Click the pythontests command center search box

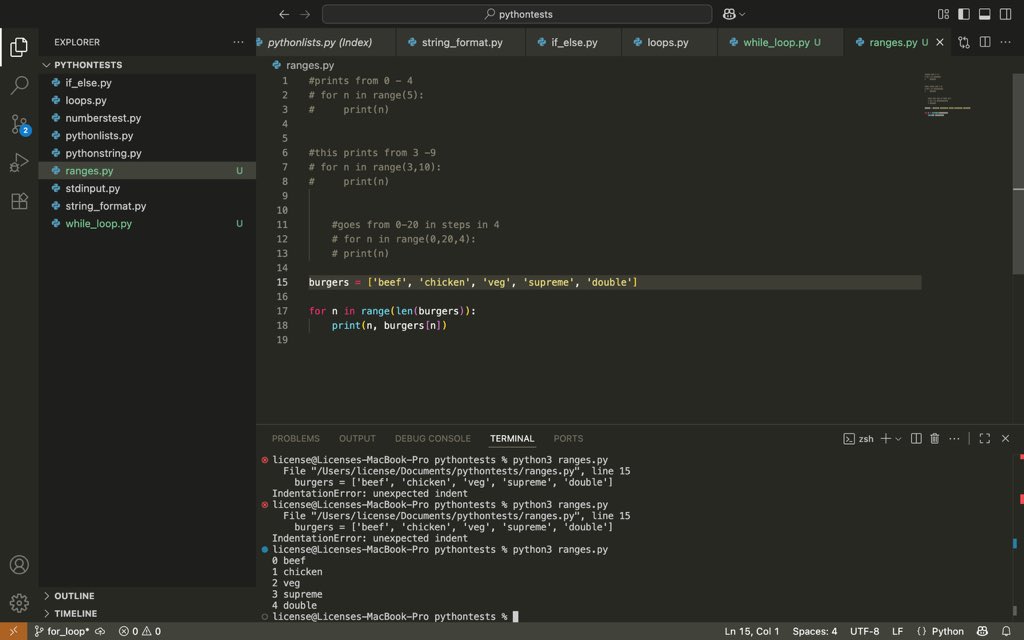click(517, 14)
